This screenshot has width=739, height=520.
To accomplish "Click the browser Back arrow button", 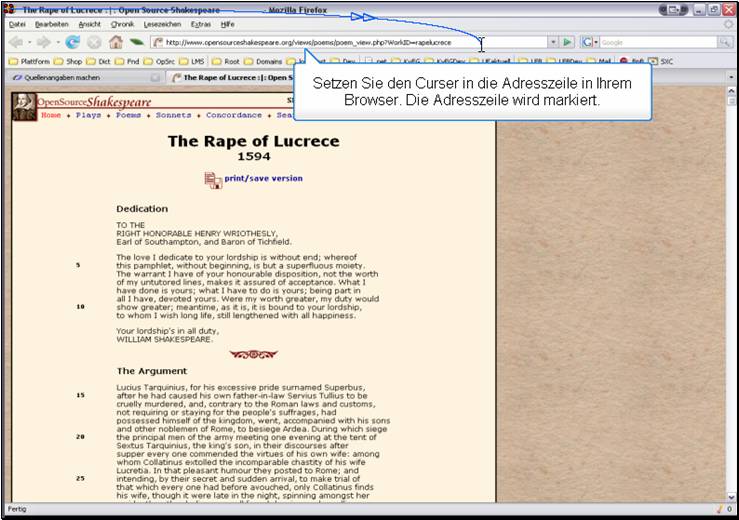I will [16, 43].
